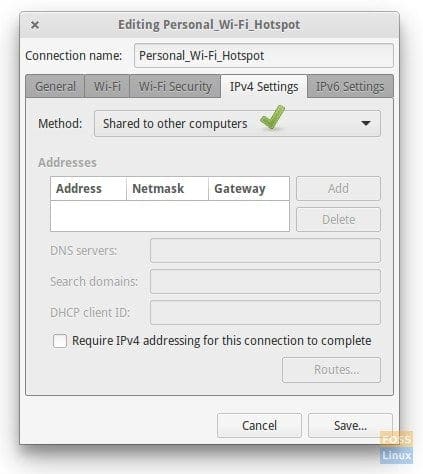
Task: Focus the Connection name field
Action: [264, 56]
